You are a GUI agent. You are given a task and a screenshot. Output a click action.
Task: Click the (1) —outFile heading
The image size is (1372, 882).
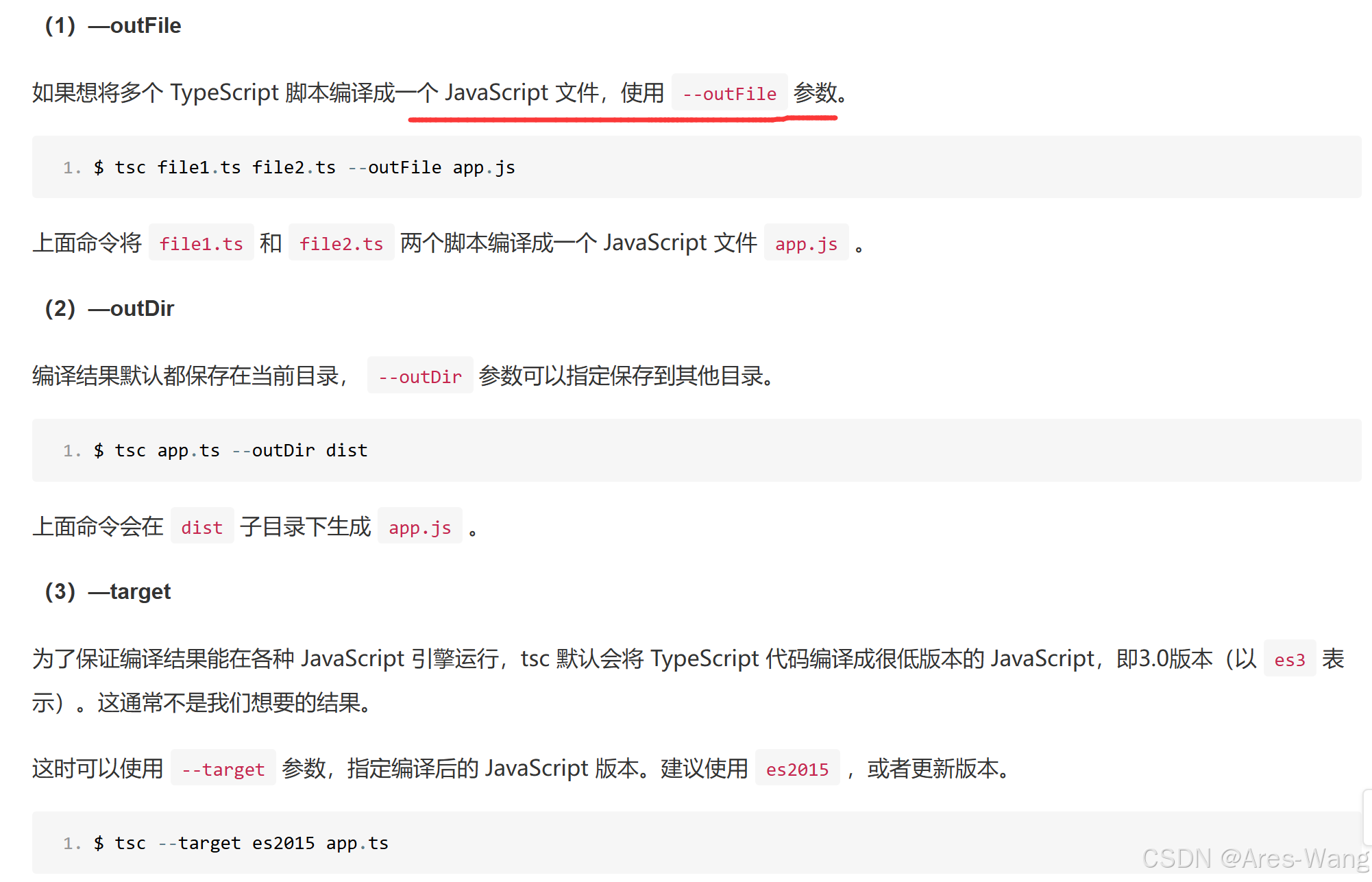click(x=112, y=25)
